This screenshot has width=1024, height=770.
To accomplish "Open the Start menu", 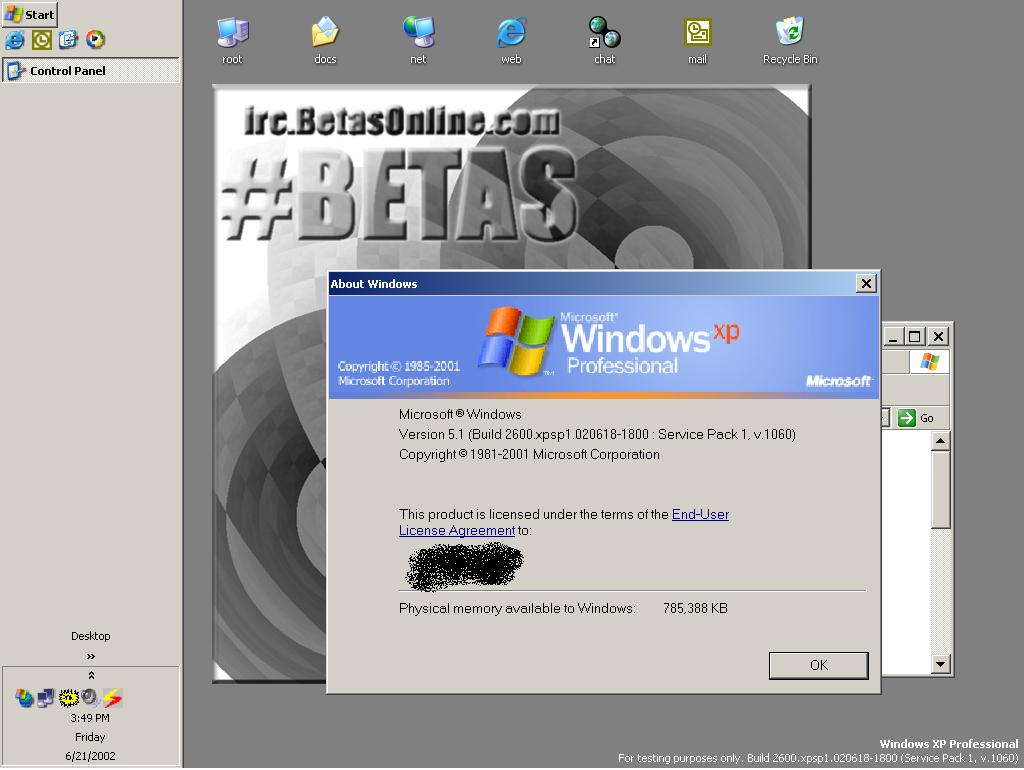I will [30, 14].
